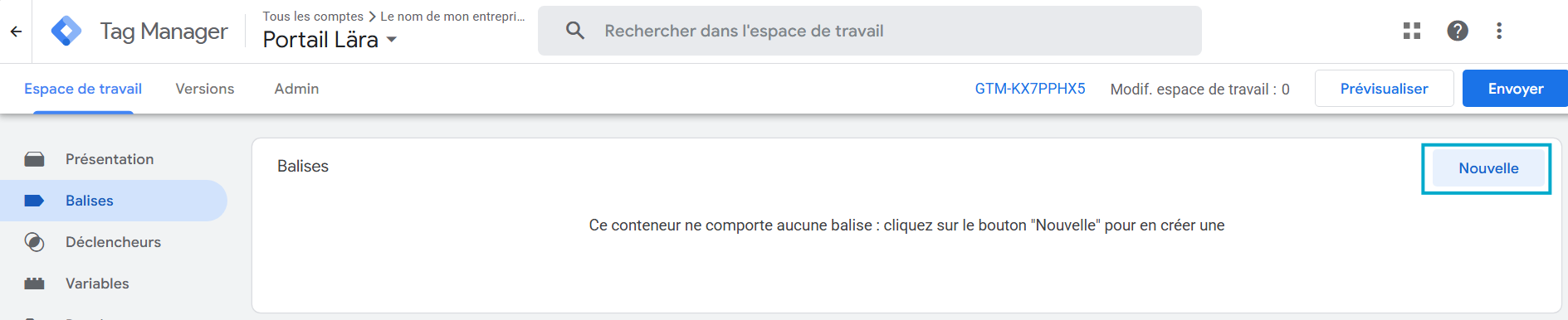The height and width of the screenshot is (320, 1568).
Task: Open the help question mark icon
Action: pos(1458,31)
